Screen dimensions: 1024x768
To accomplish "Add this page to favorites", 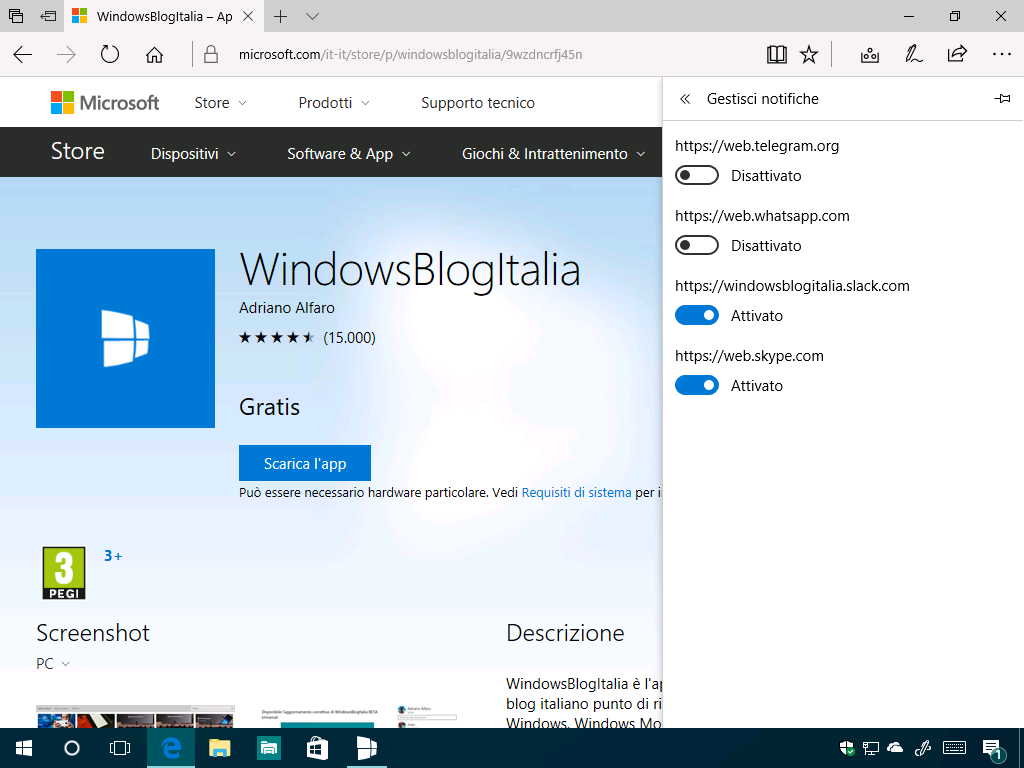I will 809,54.
